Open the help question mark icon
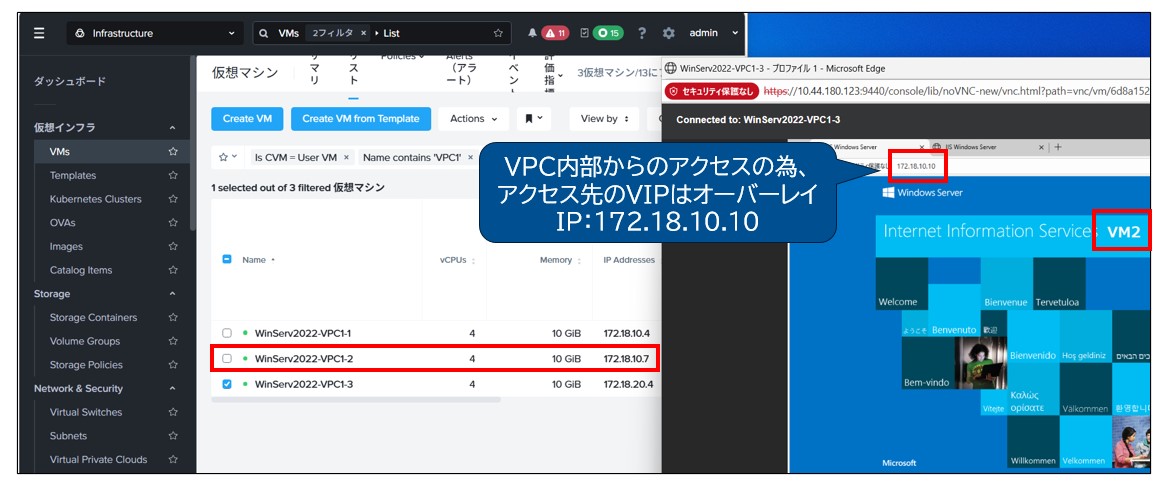This screenshot has width=1162, height=485. (642, 33)
